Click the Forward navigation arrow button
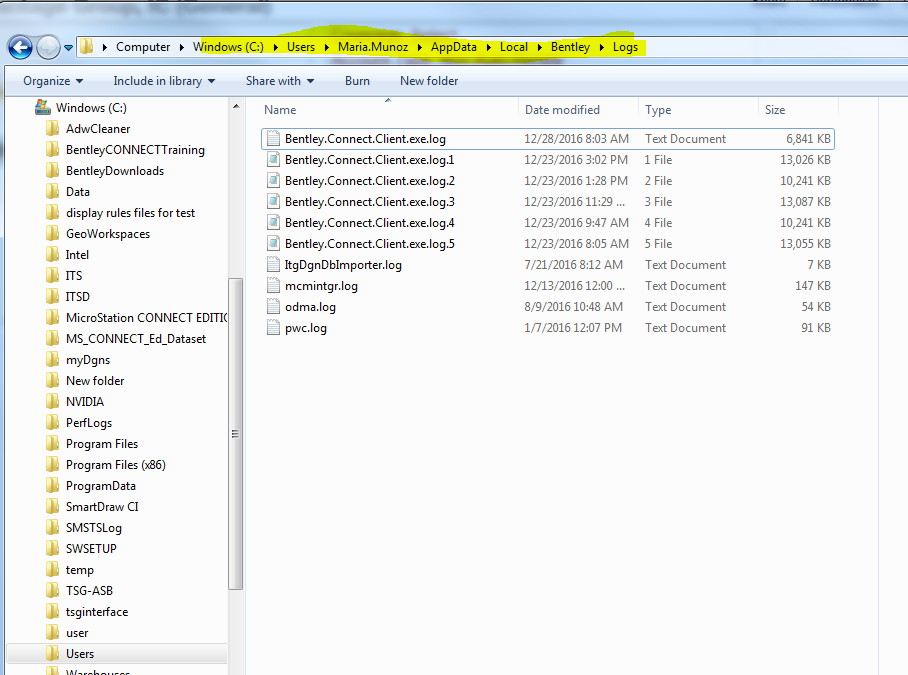The height and width of the screenshot is (675, 908). click(x=48, y=47)
